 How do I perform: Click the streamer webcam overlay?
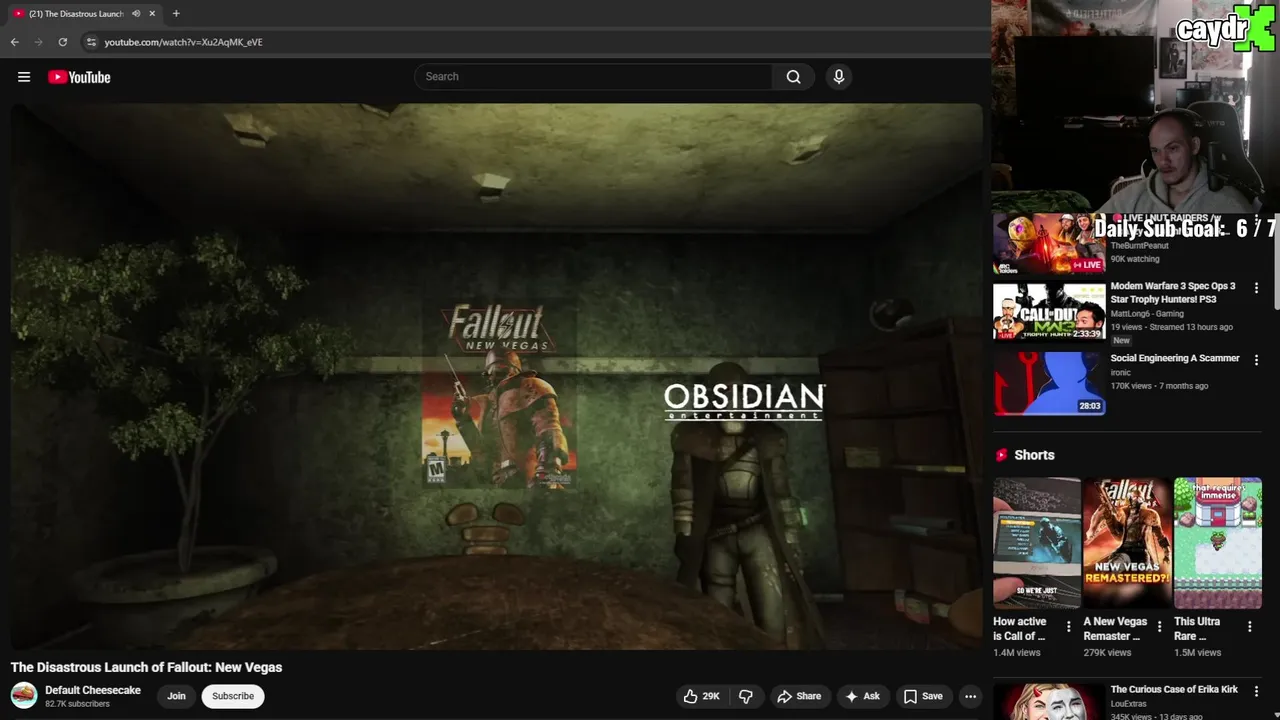point(1135,105)
